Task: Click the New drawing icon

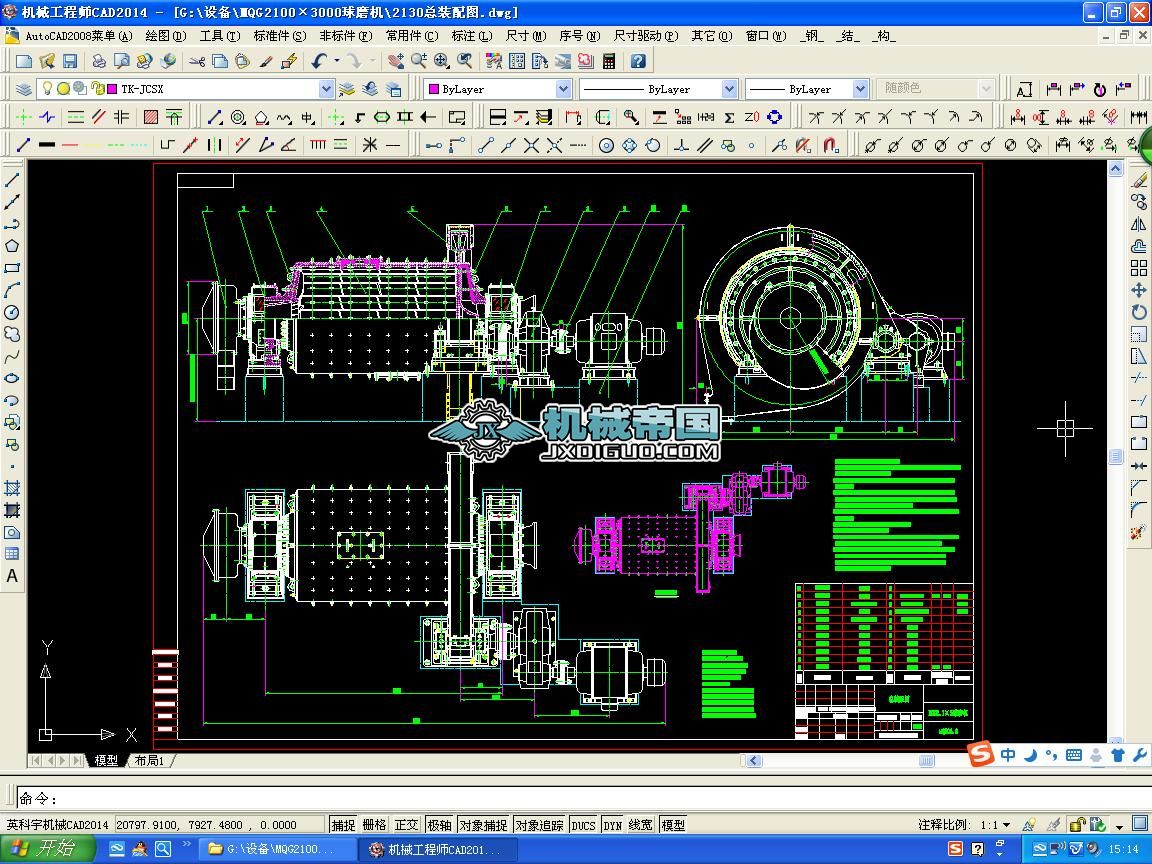Action: point(24,62)
